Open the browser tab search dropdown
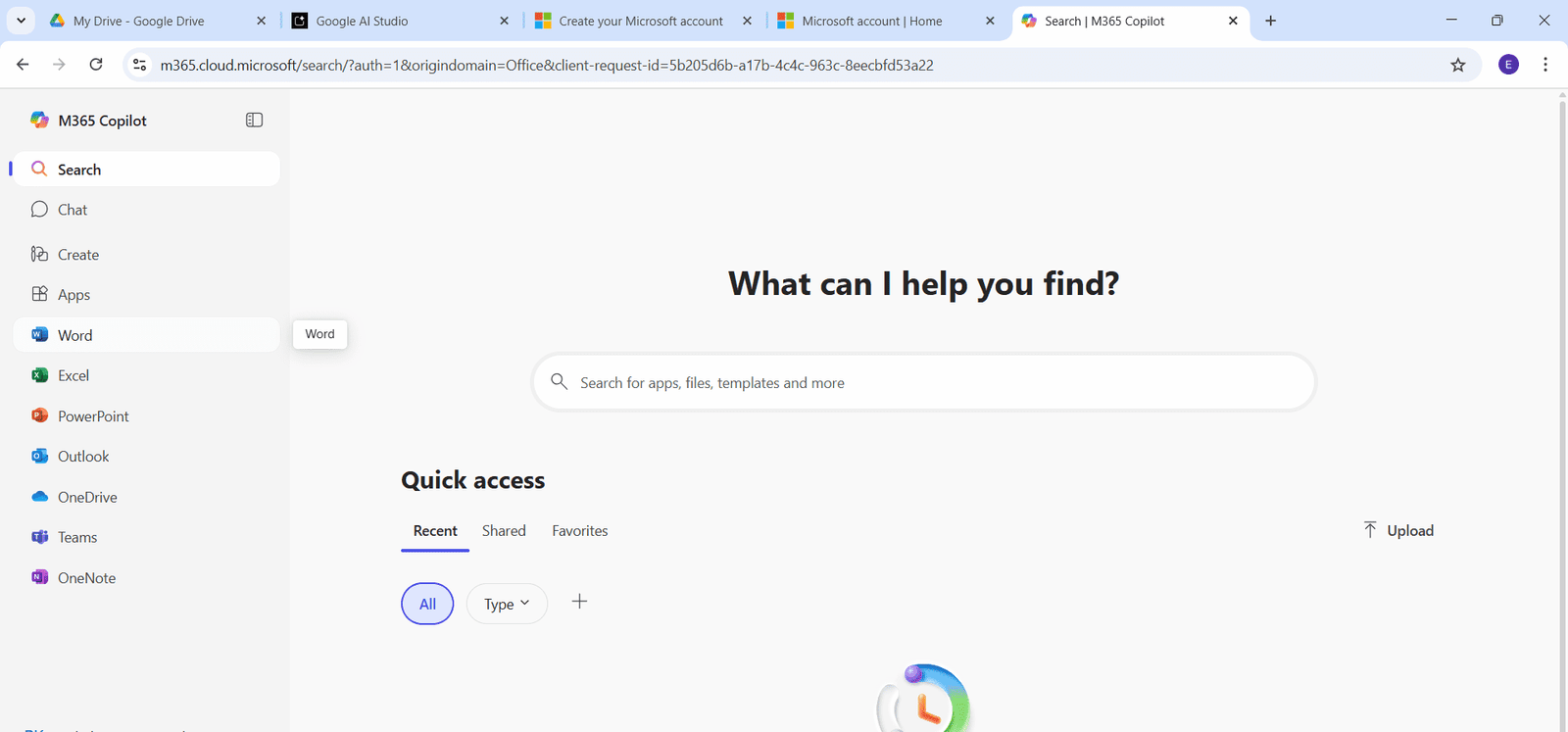1568x732 pixels. [x=21, y=21]
